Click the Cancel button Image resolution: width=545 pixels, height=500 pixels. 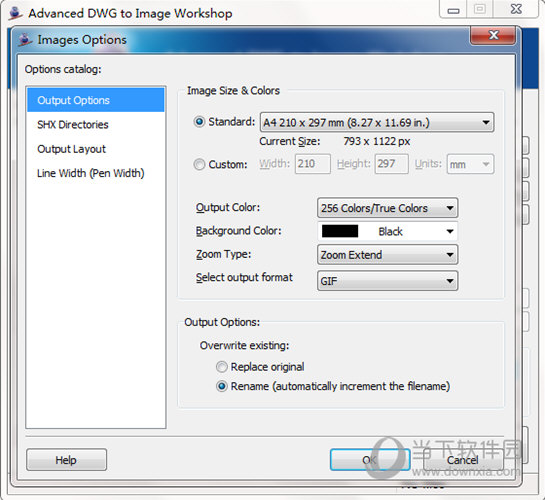pos(463,460)
